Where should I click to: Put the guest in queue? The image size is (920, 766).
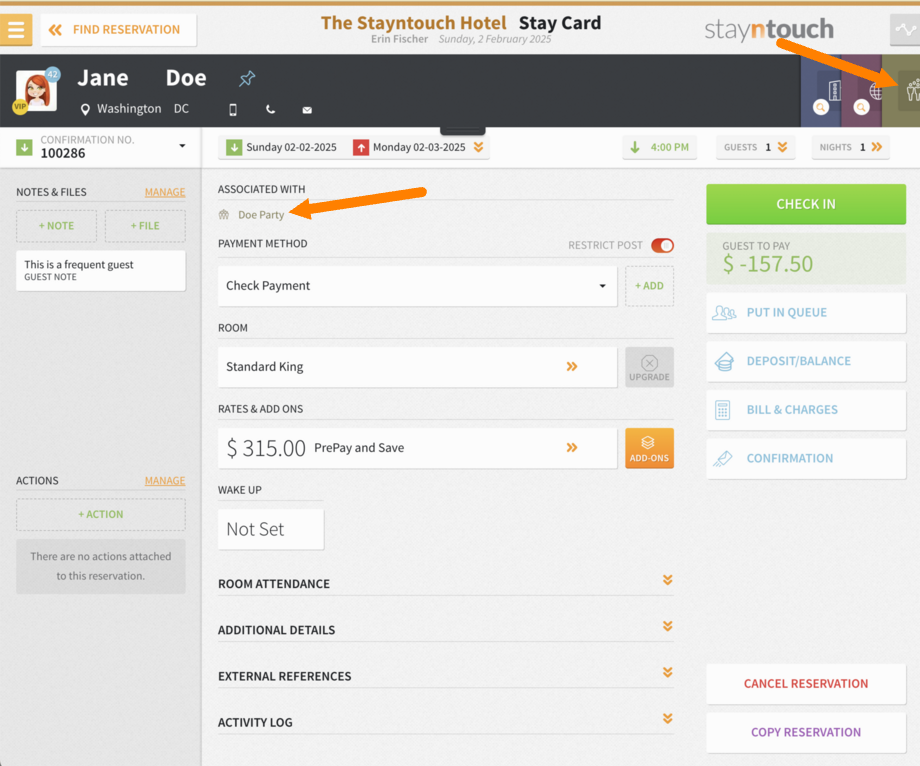[806, 313]
